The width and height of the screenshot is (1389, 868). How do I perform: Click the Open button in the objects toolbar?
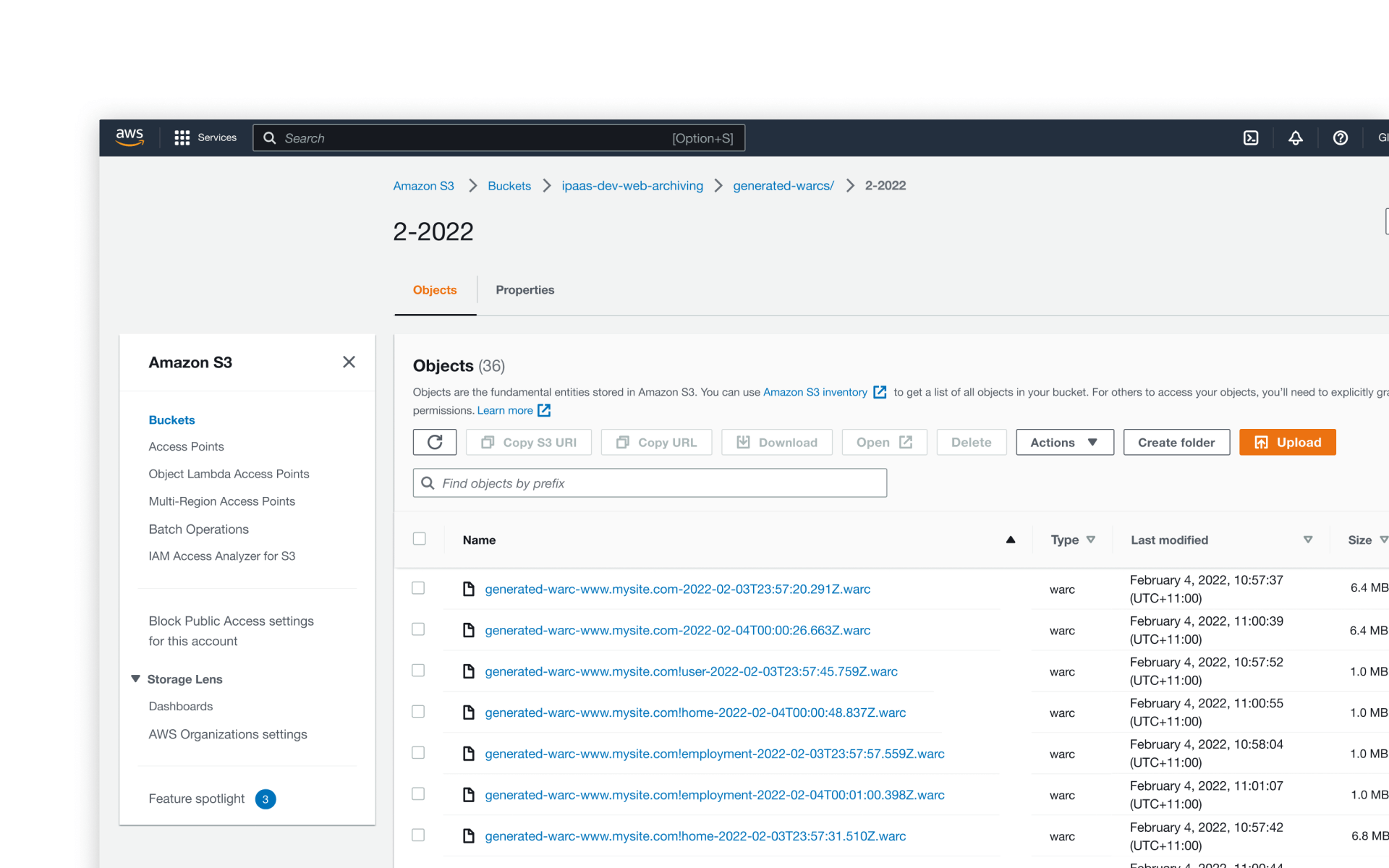coord(885,442)
